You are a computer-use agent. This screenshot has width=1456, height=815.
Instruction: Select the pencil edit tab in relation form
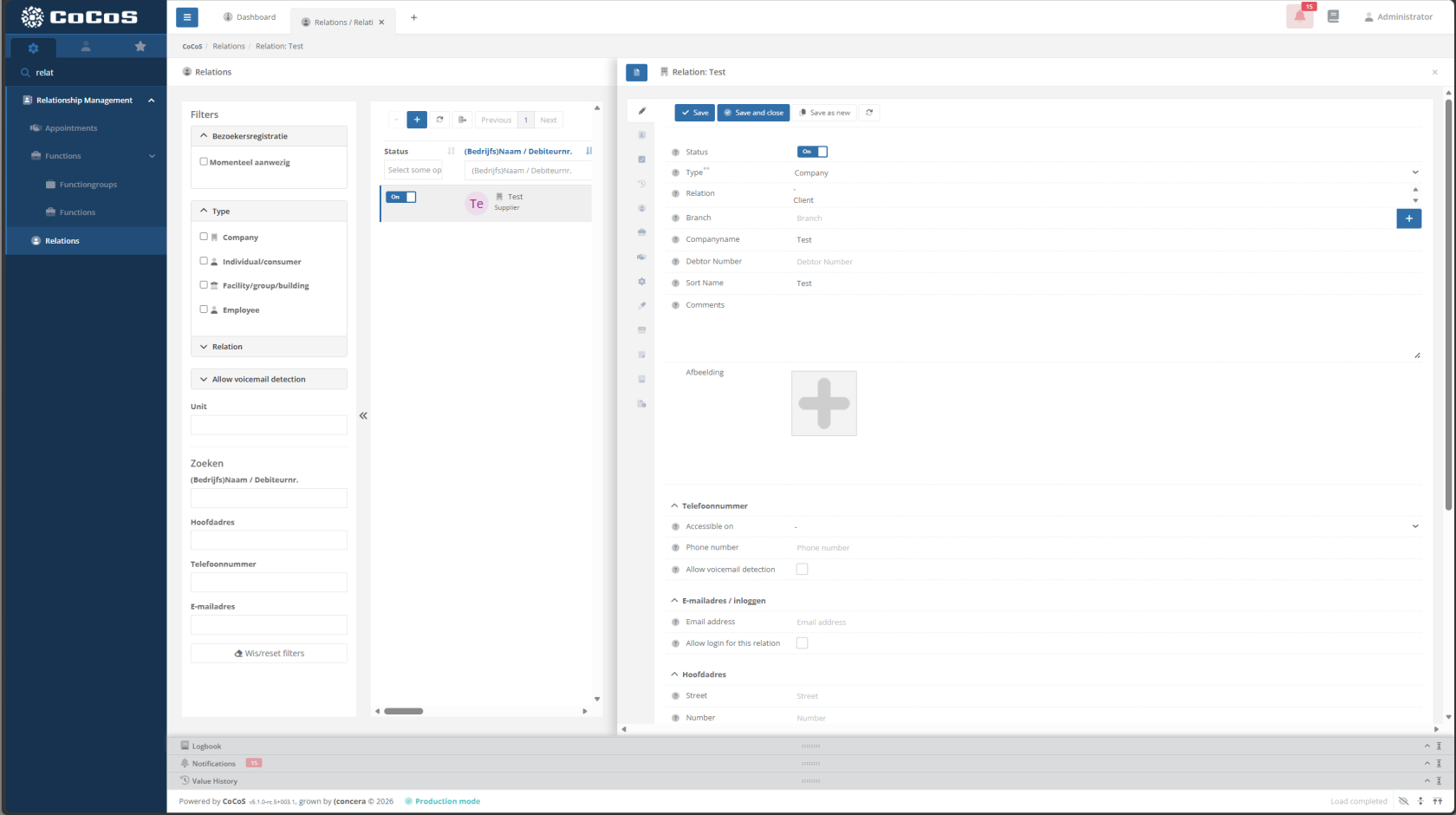click(x=641, y=111)
